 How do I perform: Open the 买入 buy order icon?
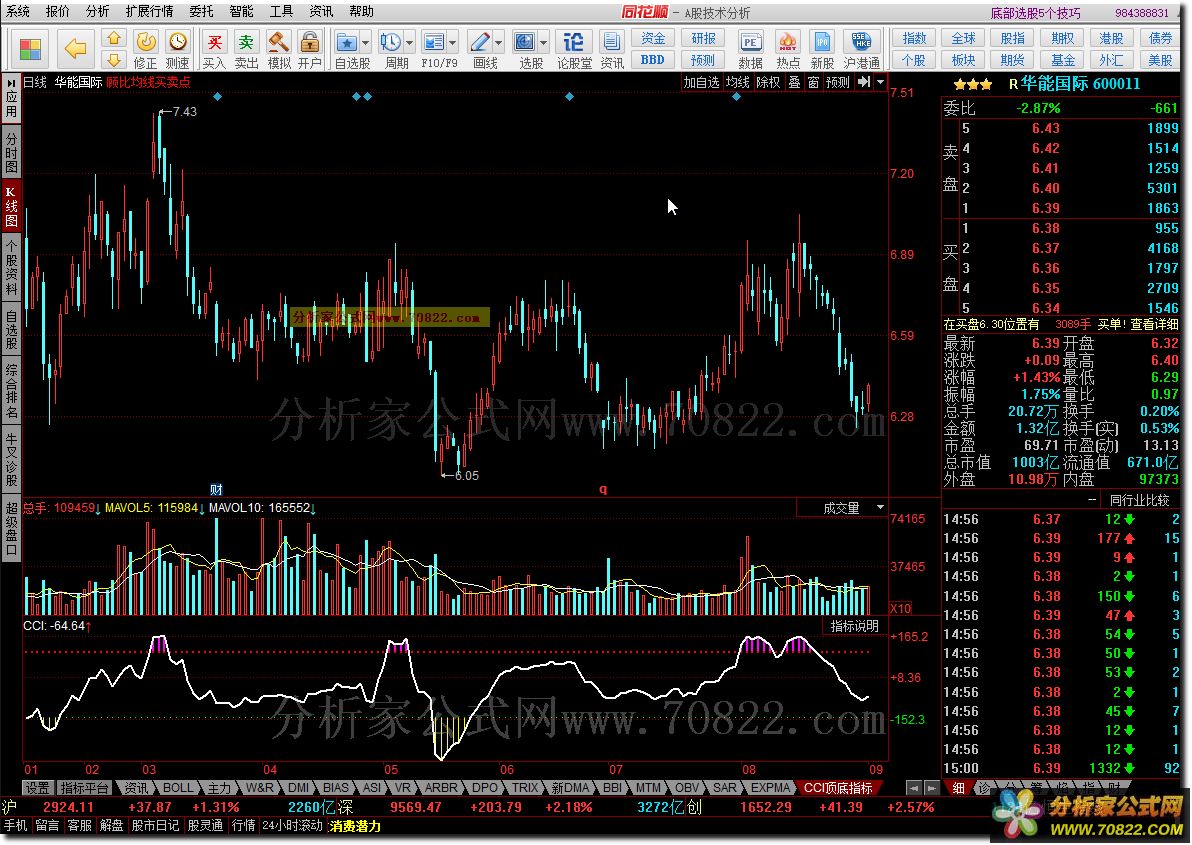tap(215, 49)
